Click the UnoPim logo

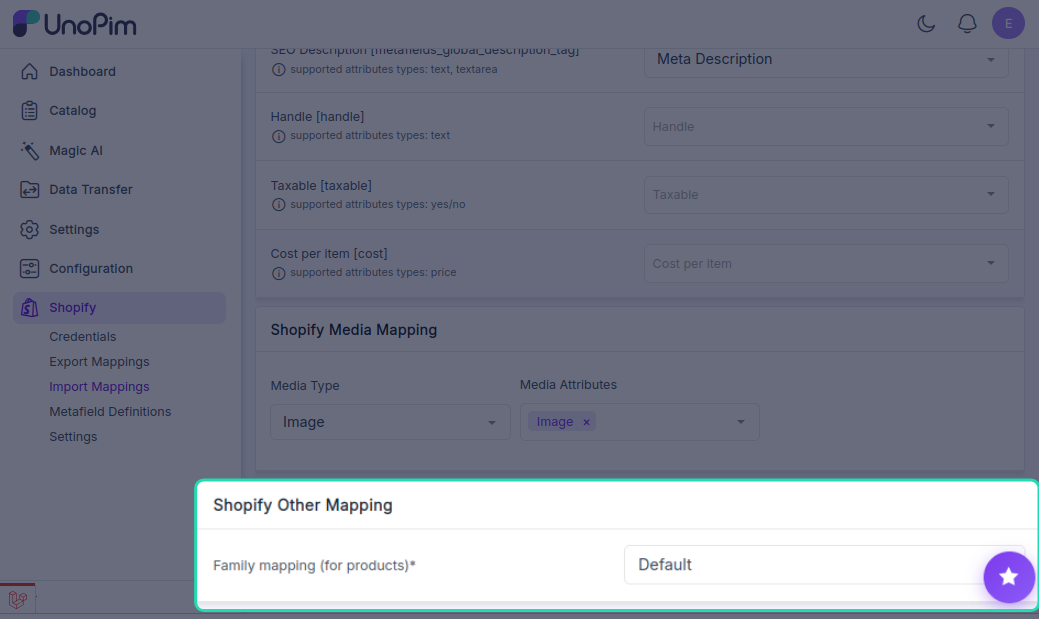click(74, 24)
